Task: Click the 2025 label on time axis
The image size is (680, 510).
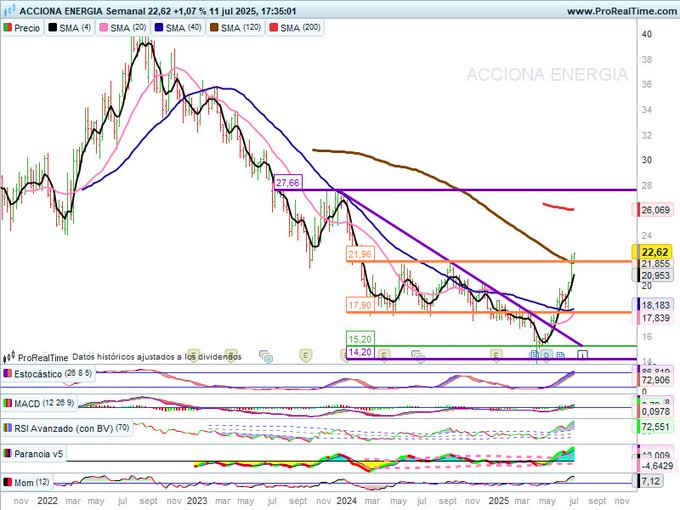Action: (x=498, y=501)
